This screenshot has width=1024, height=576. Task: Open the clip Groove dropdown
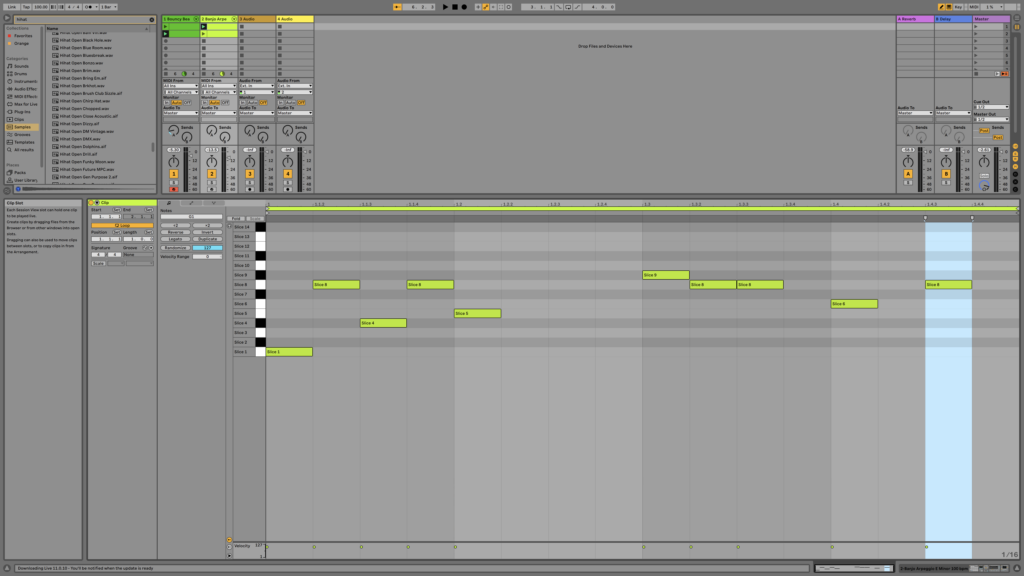pyautogui.click(x=138, y=255)
